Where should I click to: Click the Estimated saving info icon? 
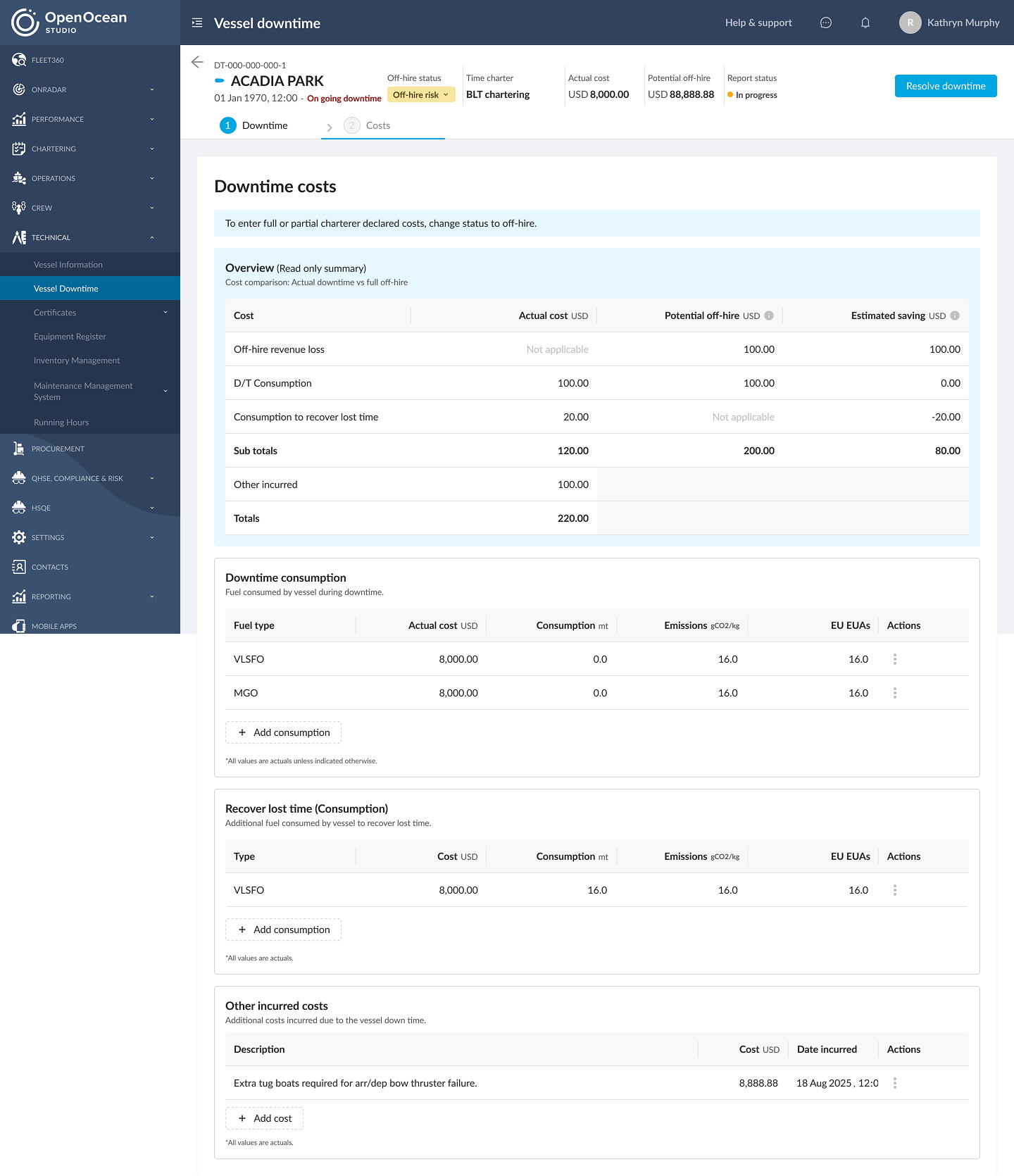click(955, 315)
